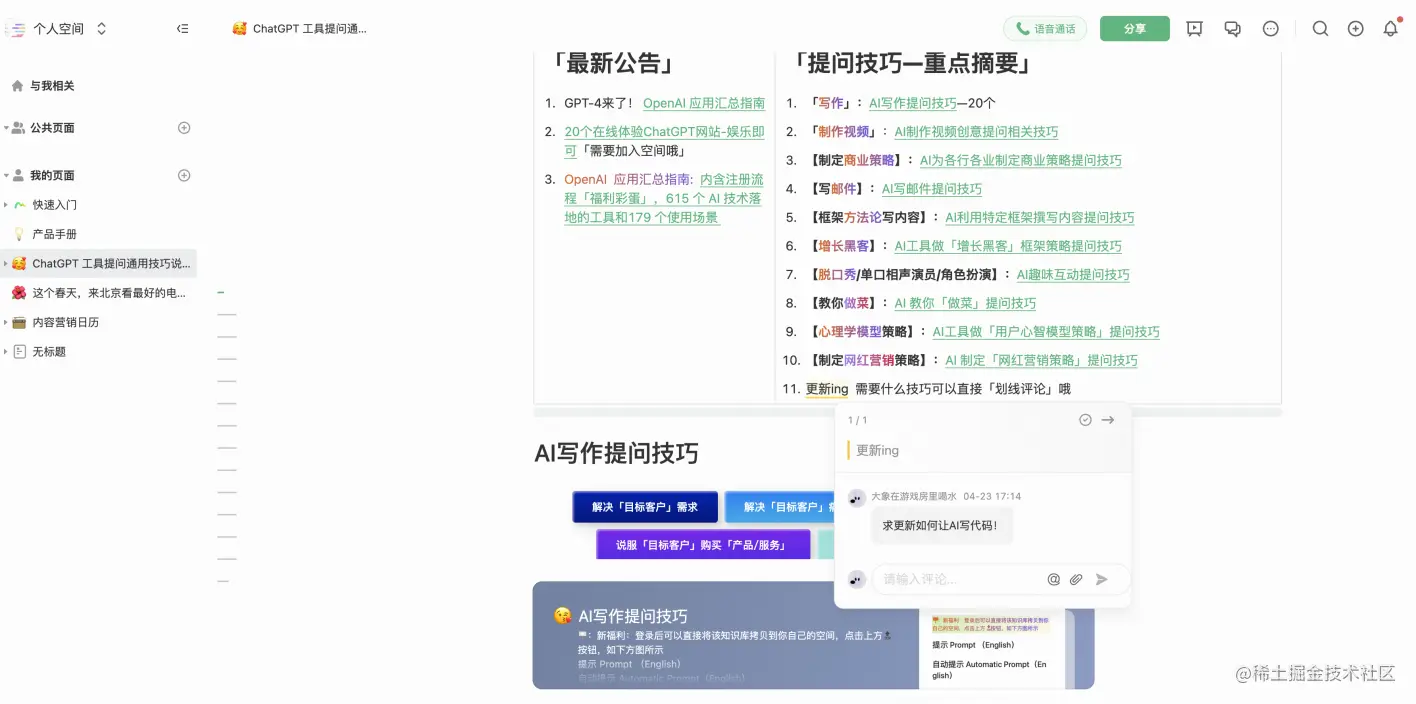Open the comments panel icon
1416x704 pixels.
[1233, 29]
